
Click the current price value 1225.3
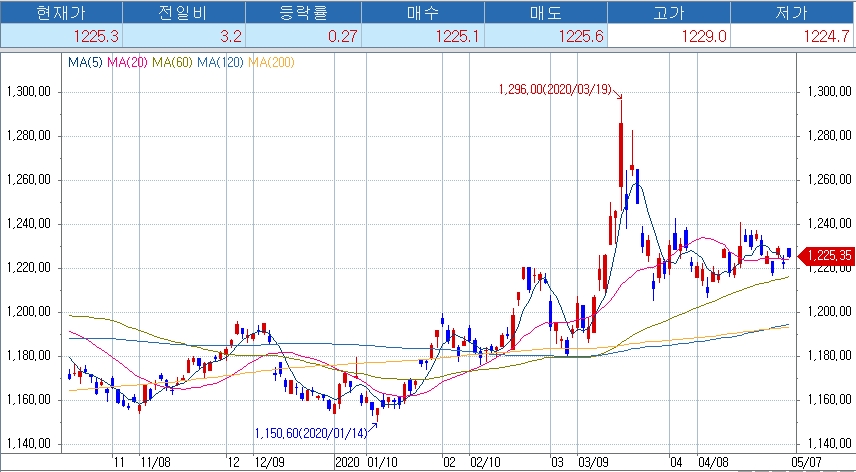point(95,36)
